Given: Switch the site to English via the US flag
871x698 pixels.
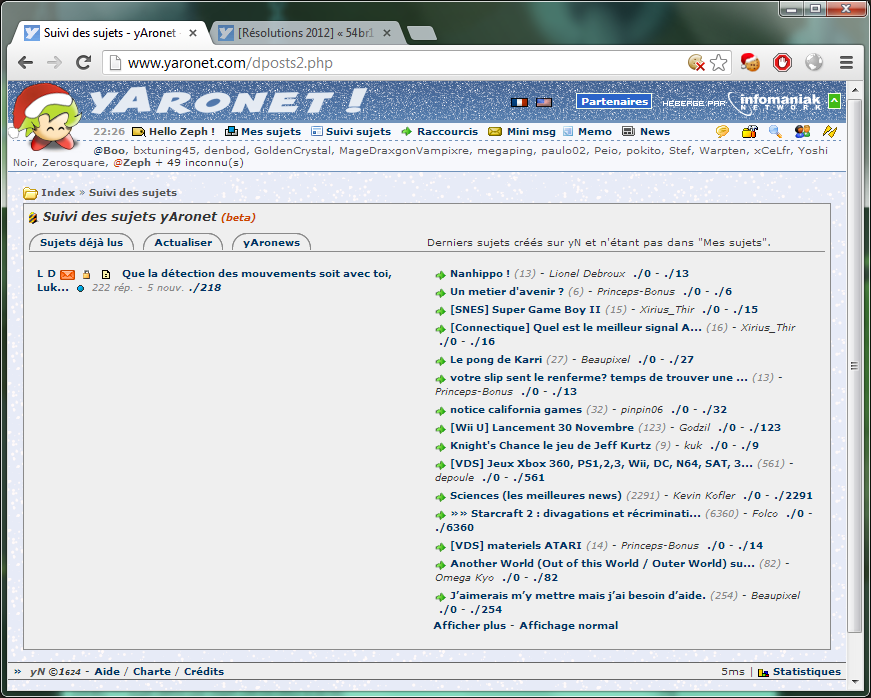Looking at the screenshot, I should 543,102.
